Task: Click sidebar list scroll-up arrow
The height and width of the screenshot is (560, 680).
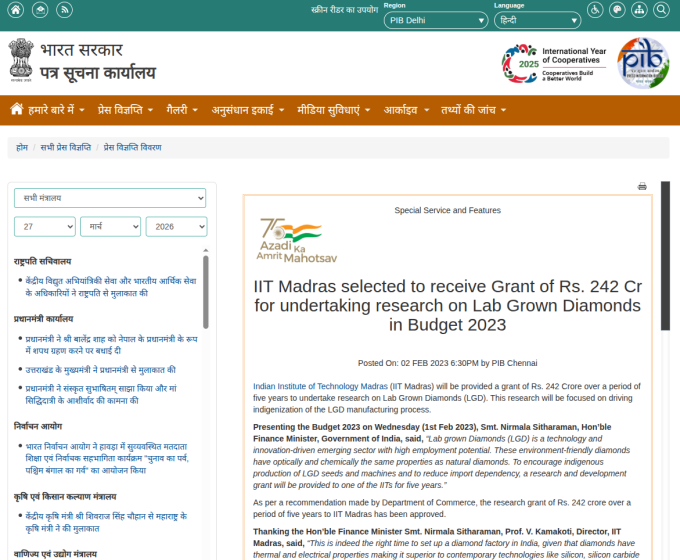Action: pos(206,250)
